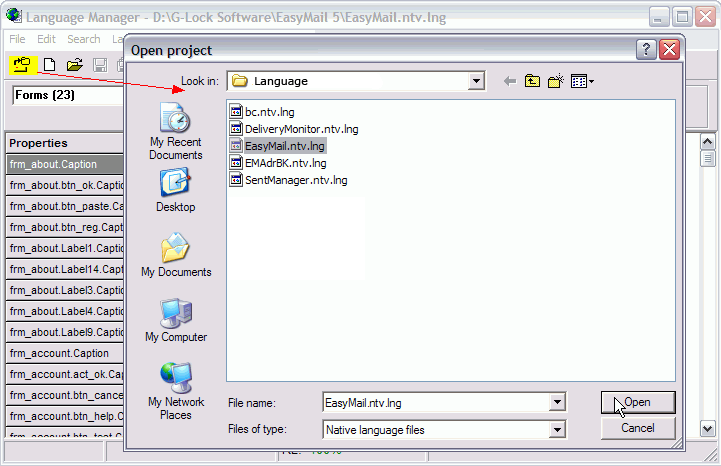Click the File name input field
Screen dimensions: 721x466
(x=436, y=403)
